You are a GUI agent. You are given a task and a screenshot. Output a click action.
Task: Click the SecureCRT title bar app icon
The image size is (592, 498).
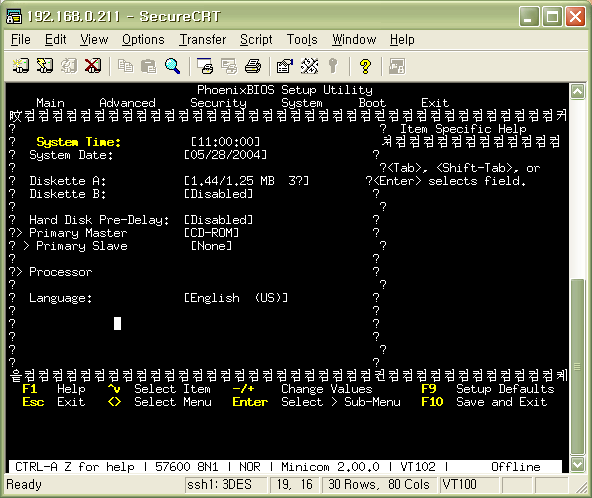(x=14, y=17)
